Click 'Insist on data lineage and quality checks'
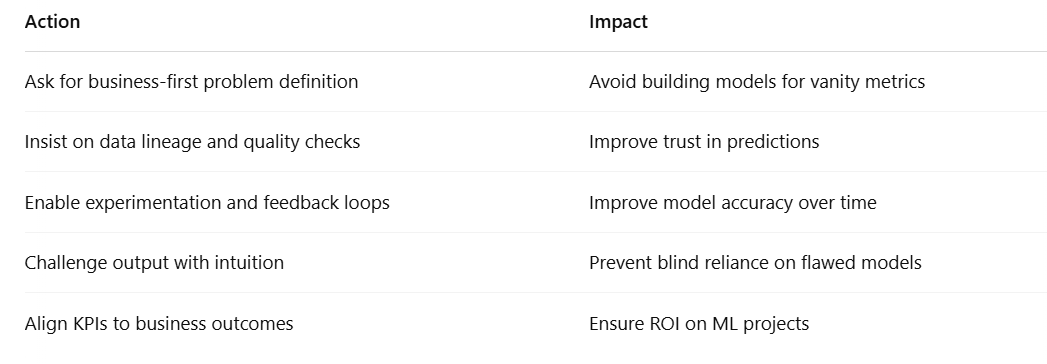 tap(192, 142)
